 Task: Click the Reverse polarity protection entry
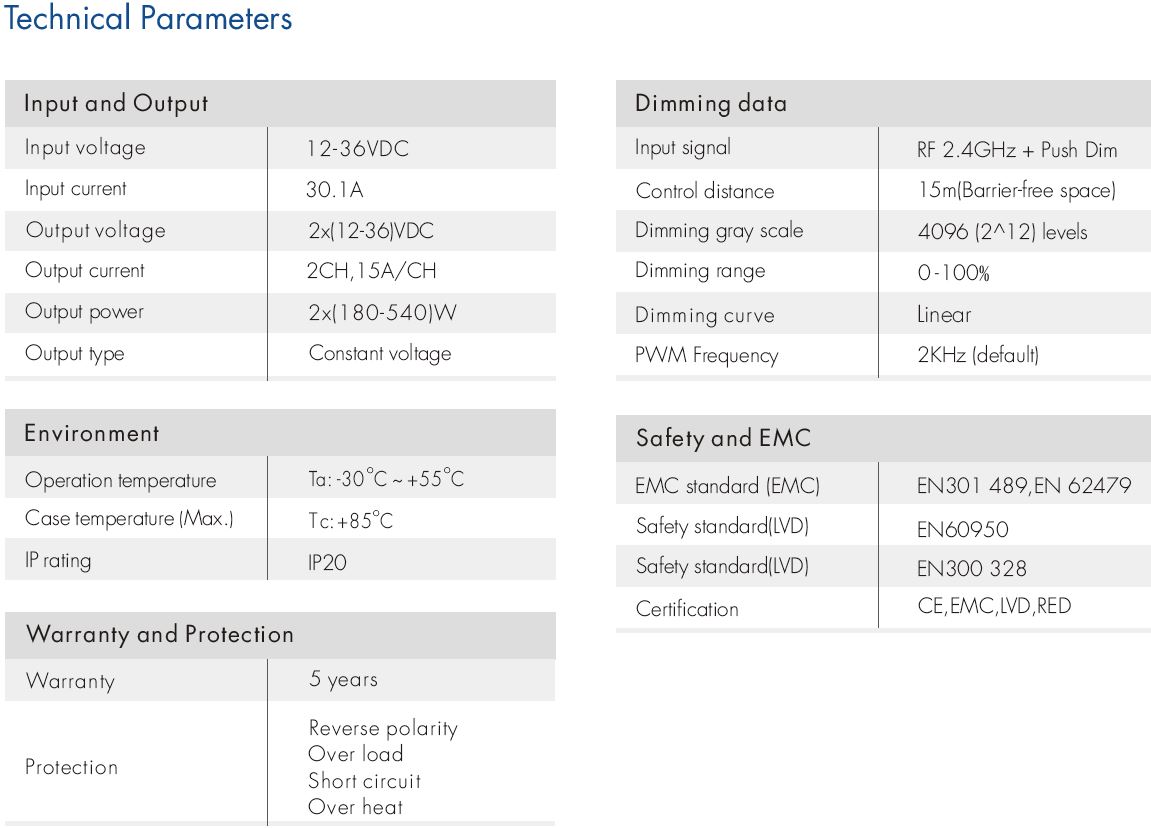[382, 728]
